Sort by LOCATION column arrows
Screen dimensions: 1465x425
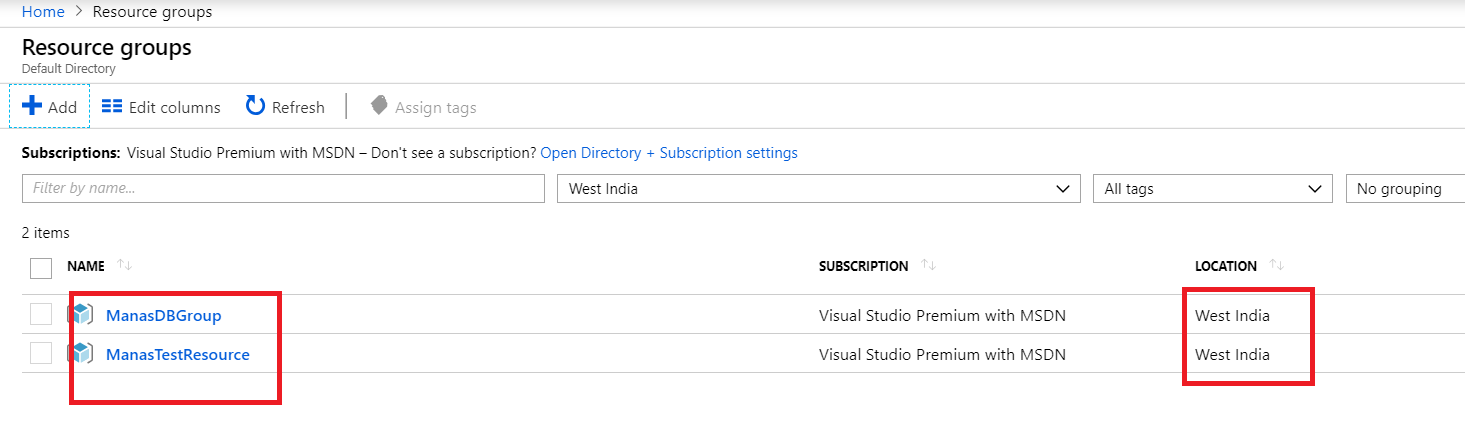[1276, 265]
